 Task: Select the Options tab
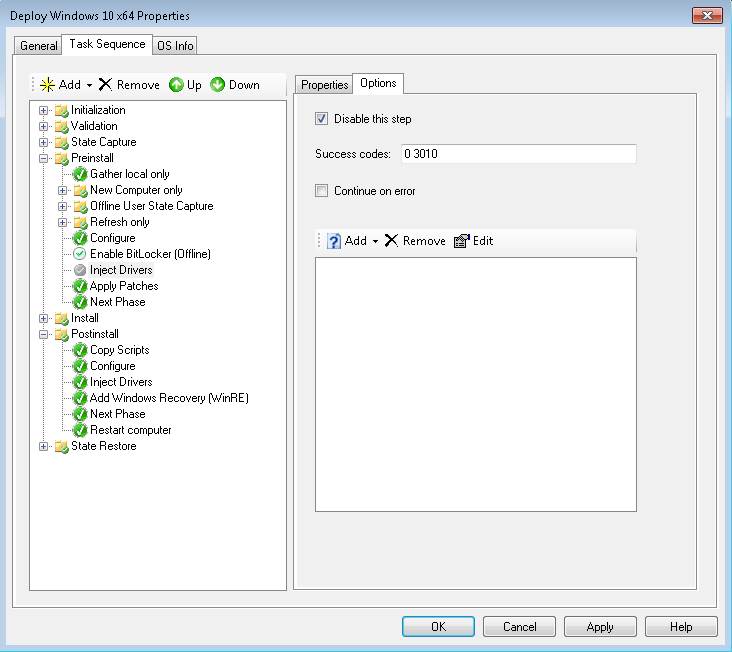tap(378, 84)
